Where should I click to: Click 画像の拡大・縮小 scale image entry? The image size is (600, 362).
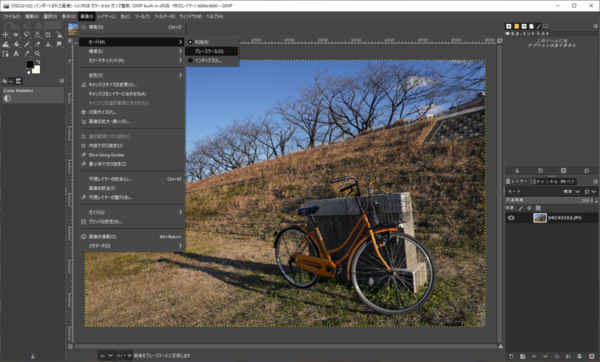click(x=132, y=121)
